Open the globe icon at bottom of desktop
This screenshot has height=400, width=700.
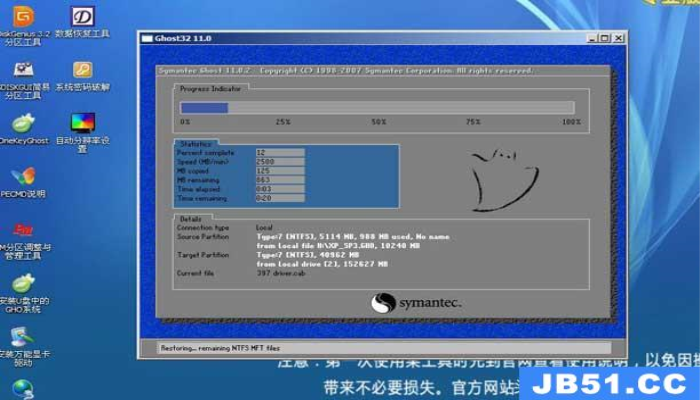point(22,390)
